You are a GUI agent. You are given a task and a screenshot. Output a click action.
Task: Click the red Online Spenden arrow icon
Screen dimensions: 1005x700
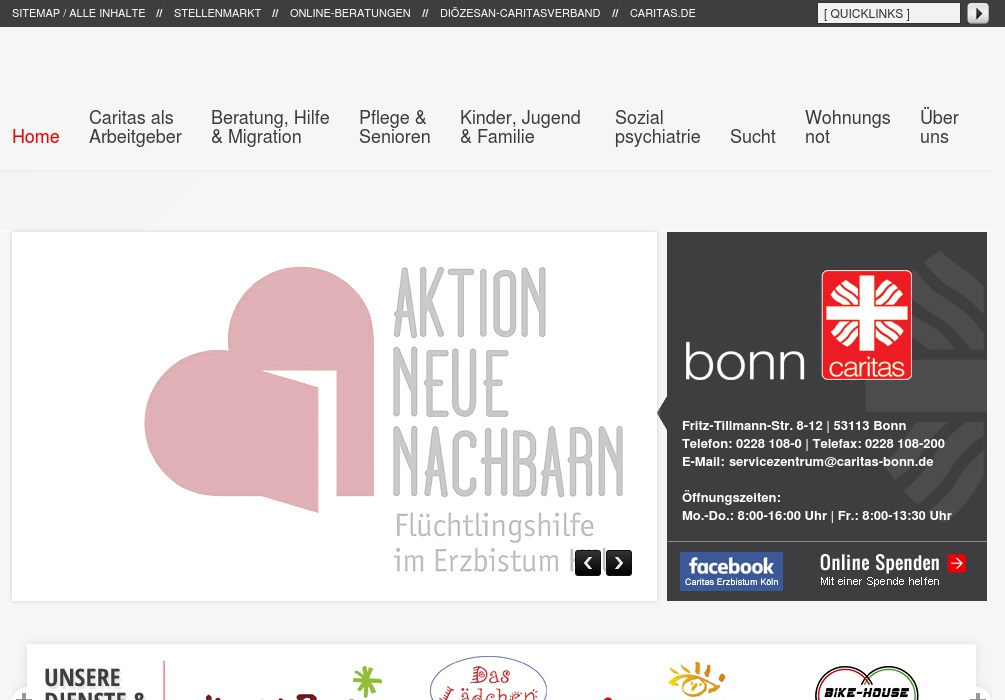[957, 563]
